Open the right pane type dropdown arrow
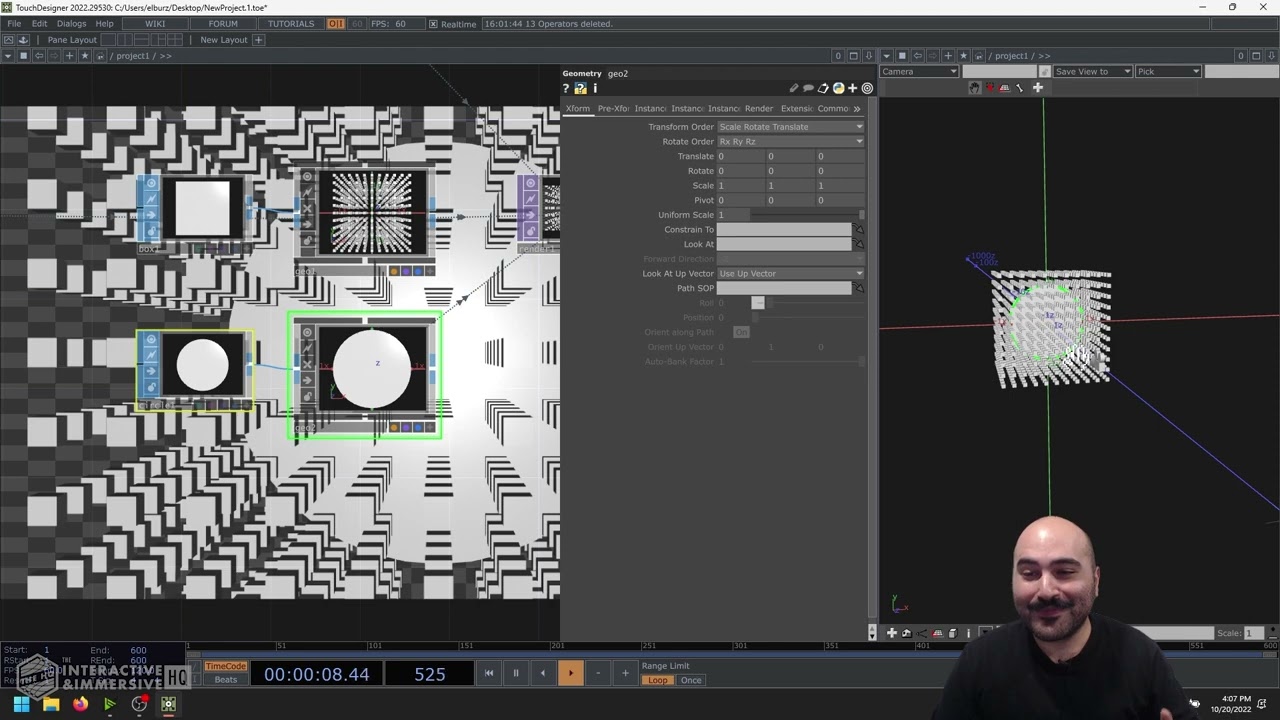This screenshot has height=720, width=1280. point(886,56)
